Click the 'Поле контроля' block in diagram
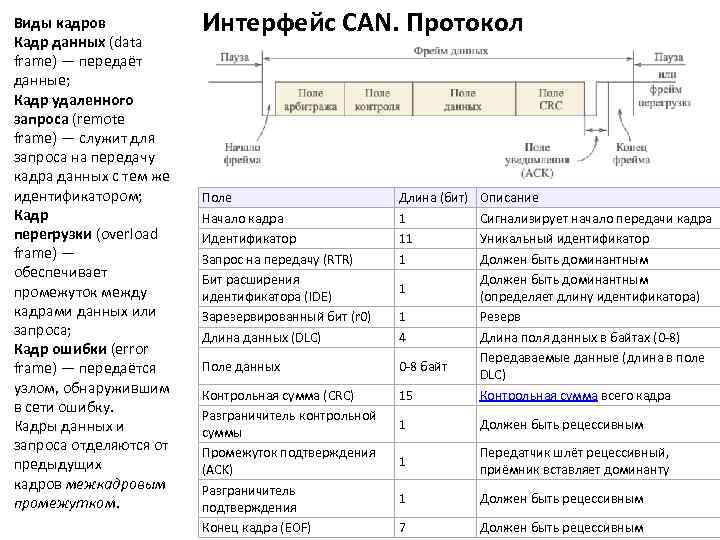Viewport: 720px width, 540px height. [378, 99]
